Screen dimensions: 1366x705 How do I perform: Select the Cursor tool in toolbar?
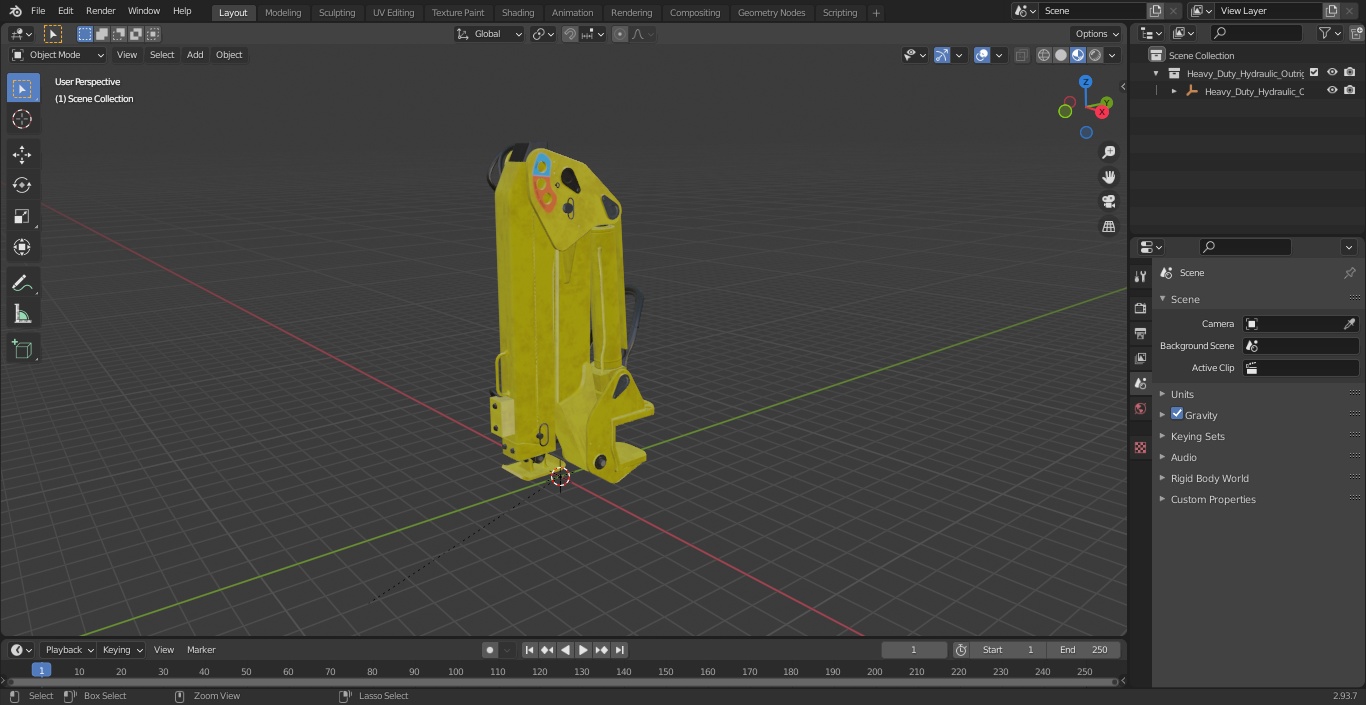(22, 119)
